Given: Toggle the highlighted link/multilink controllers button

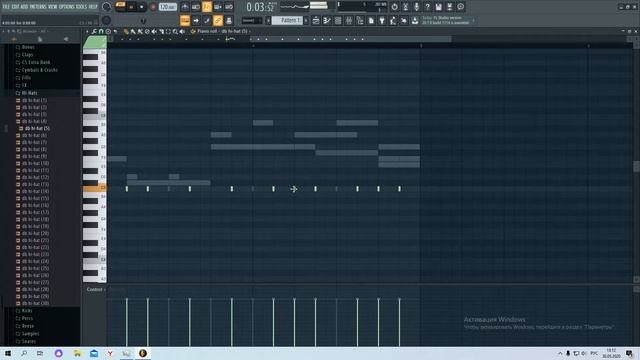Looking at the screenshot, I should [x=218, y=20].
